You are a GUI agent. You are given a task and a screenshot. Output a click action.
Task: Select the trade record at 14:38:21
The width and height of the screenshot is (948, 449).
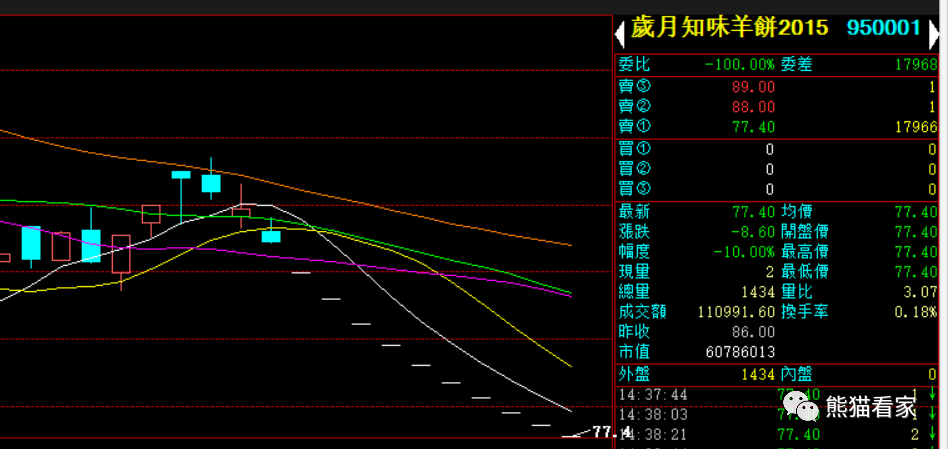778,434
